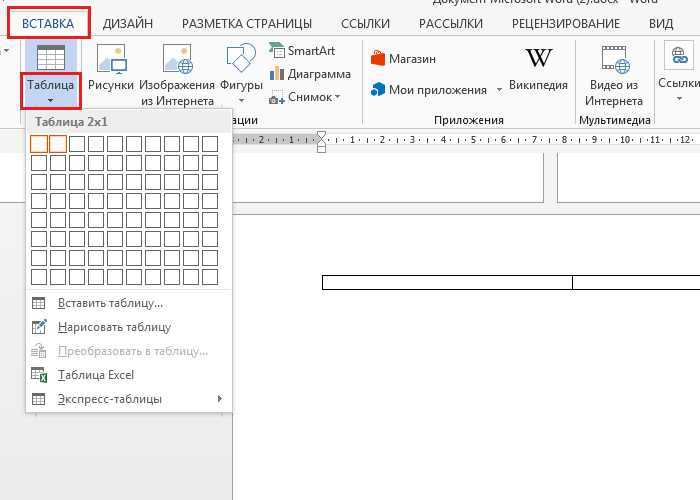The image size is (700, 500).
Task: Go to the Ссылки ribbon tab
Action: tap(365, 23)
